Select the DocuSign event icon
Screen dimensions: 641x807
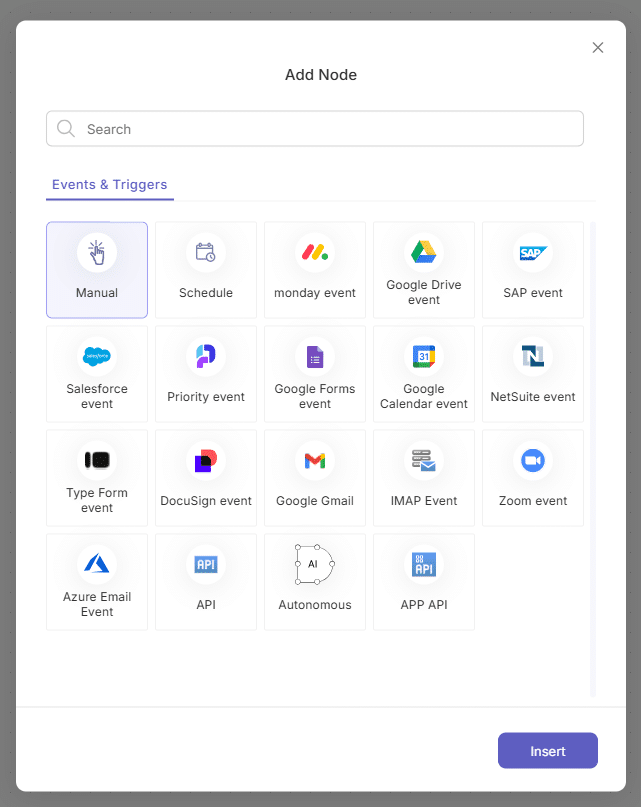[x=205, y=461]
